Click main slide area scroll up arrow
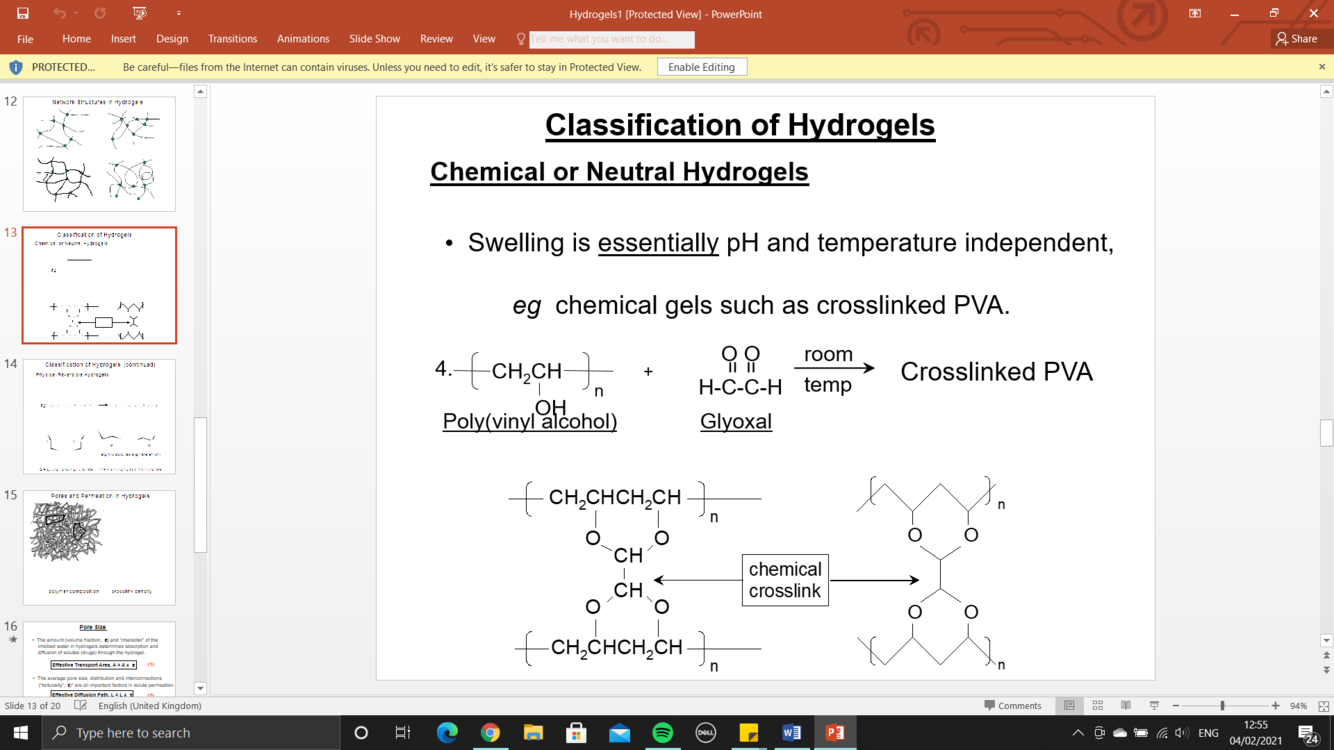 pyautogui.click(x=1326, y=91)
